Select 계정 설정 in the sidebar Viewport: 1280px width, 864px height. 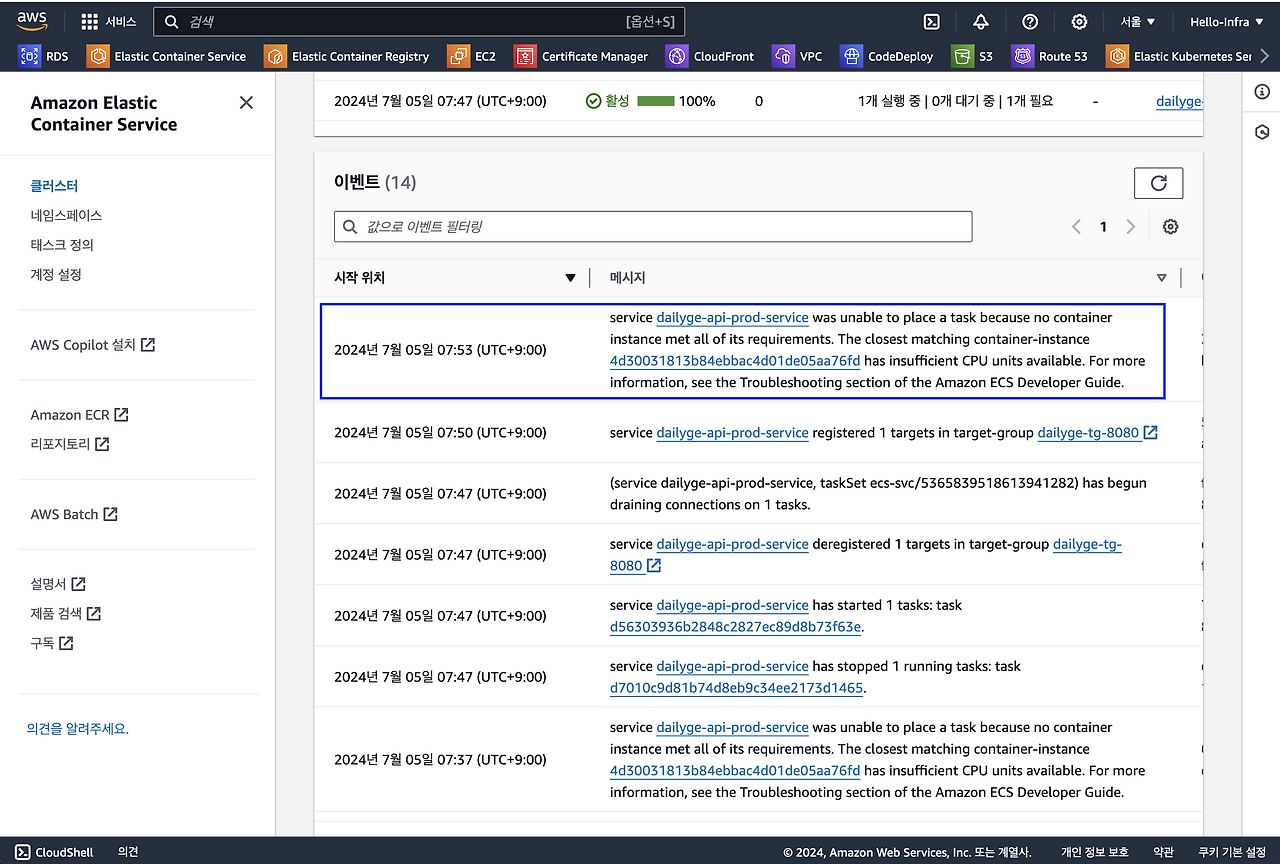(56, 274)
